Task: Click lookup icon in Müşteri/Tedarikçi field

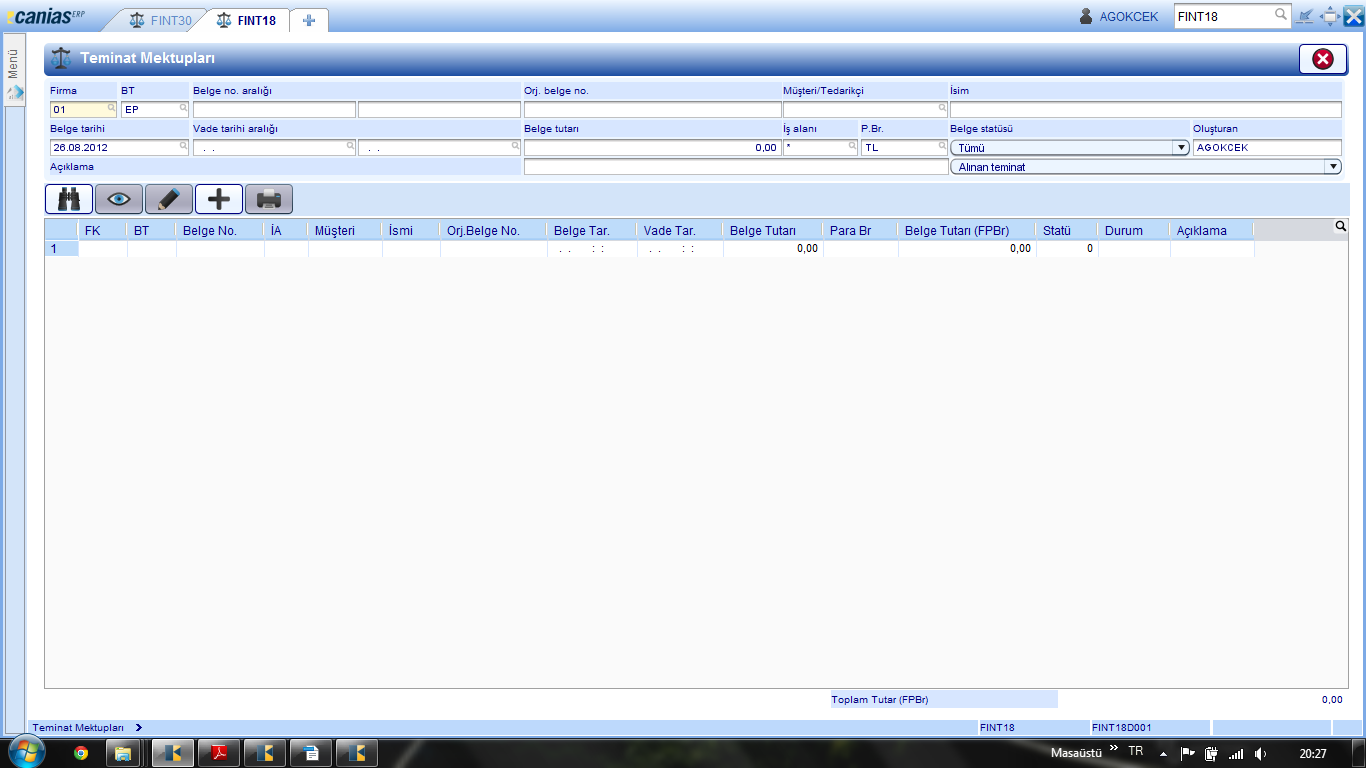Action: coord(942,108)
